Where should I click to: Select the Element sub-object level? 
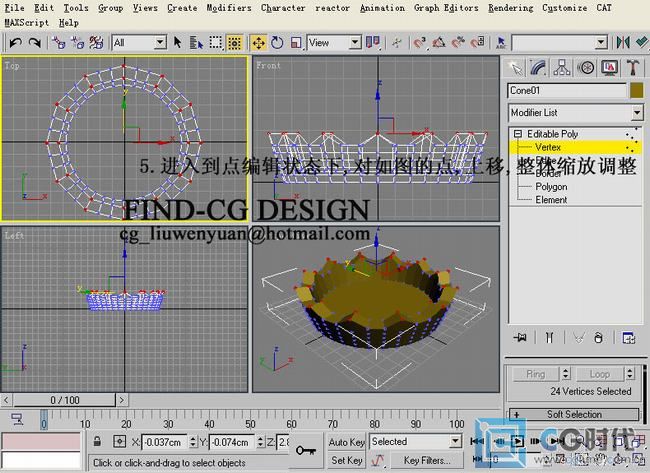click(551, 200)
